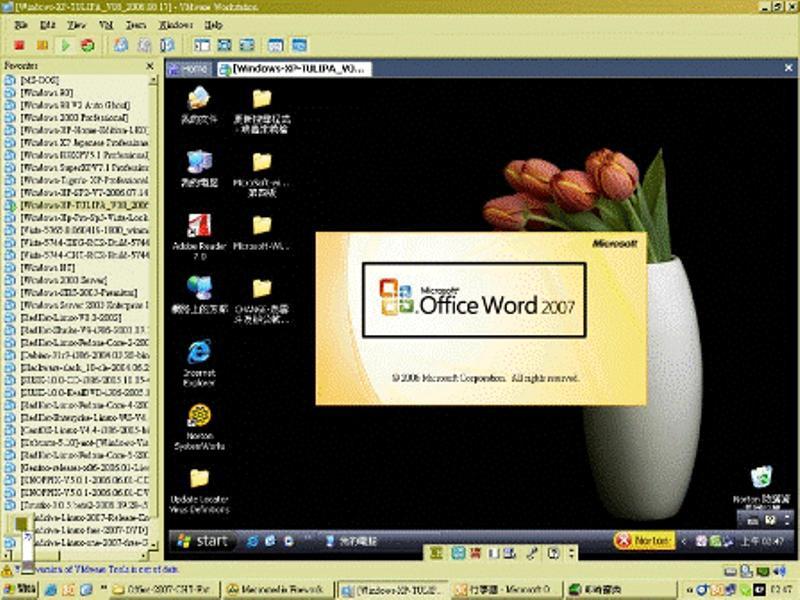
Task: Select [Windows 98] in Favorites list
Action: [x=46, y=93]
